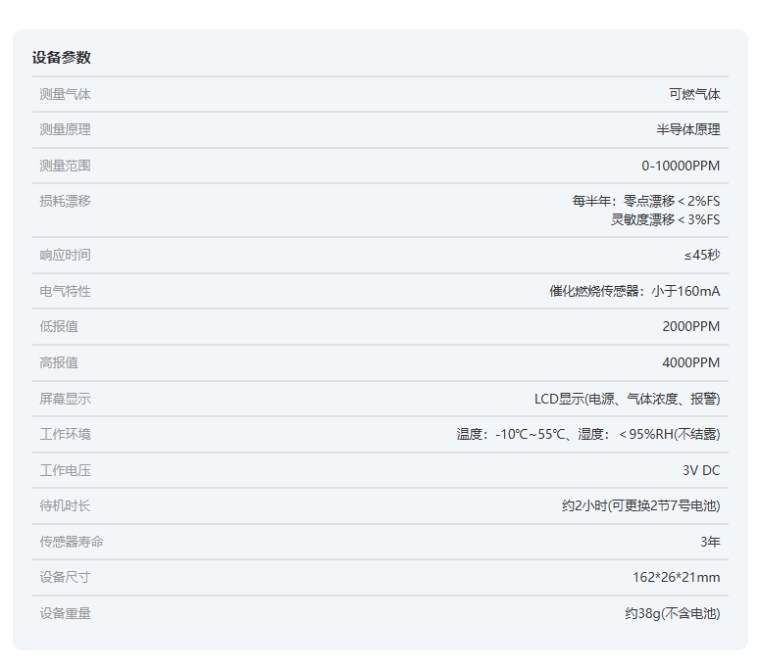Click the 设备参数 heading
This screenshot has height=669, width=760.
(61, 58)
